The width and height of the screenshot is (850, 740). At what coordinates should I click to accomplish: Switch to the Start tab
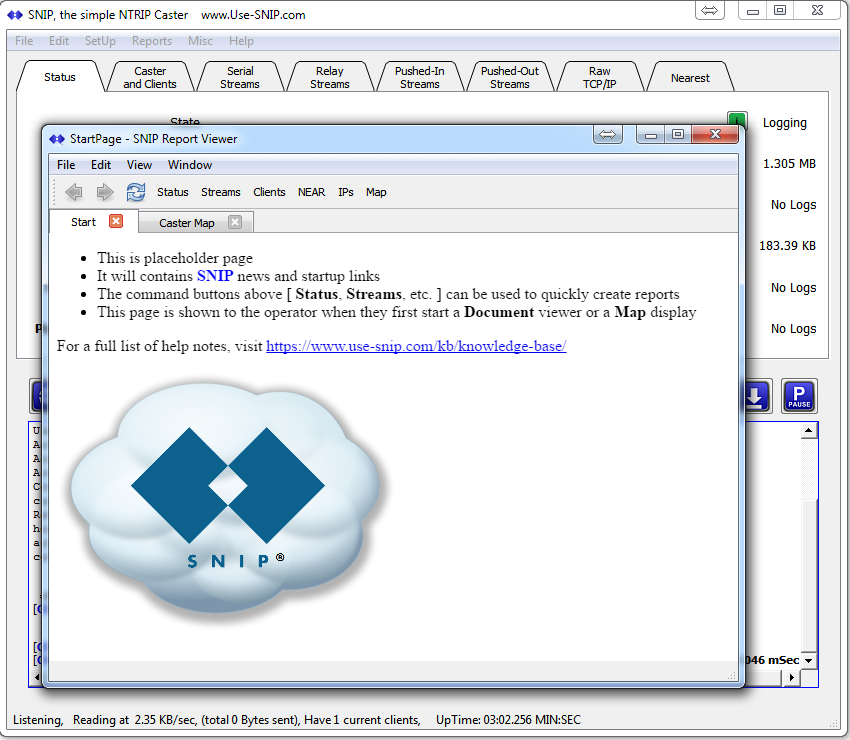83,222
